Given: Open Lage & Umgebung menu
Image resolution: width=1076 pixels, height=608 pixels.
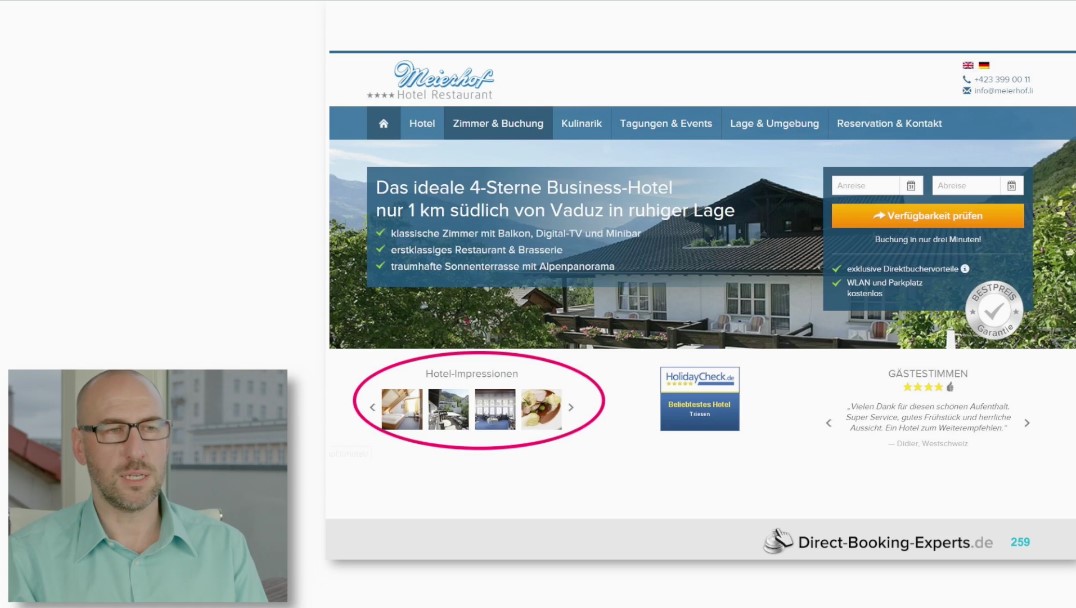Looking at the screenshot, I should coord(774,124).
